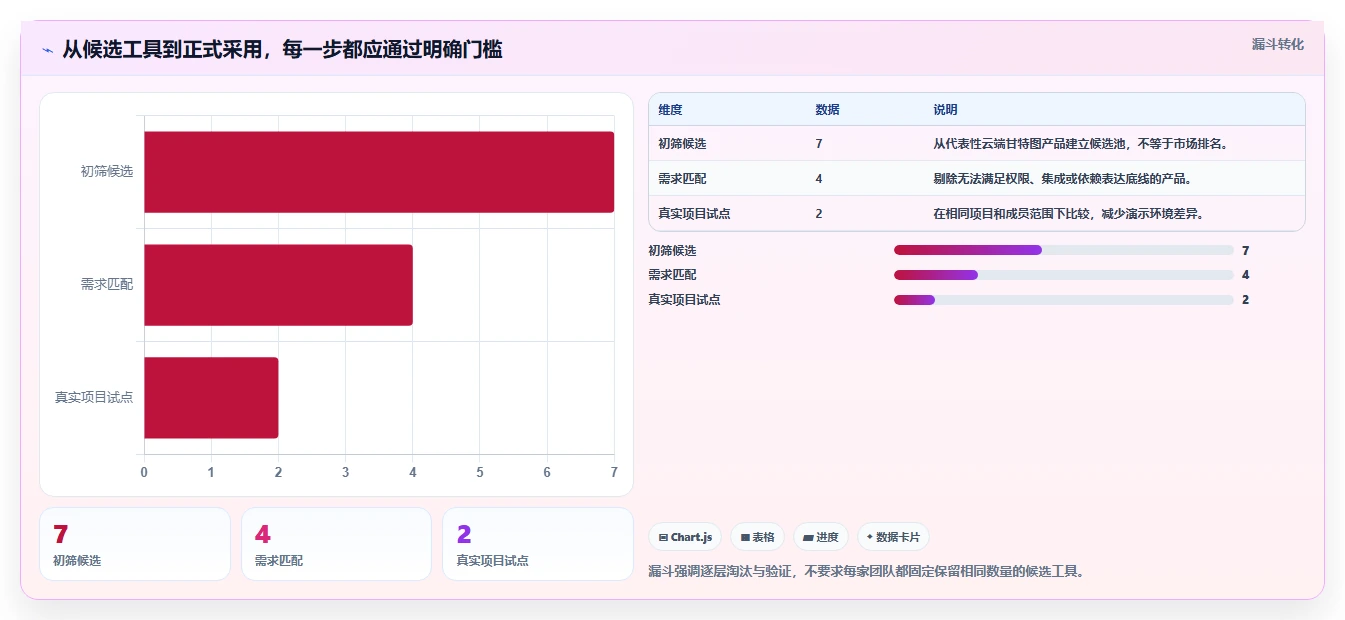Screen dimensions: 1345x620
Task: Click the description starting 从代表性云端甘特图产品
Action: pyautogui.click(x=1080, y=143)
